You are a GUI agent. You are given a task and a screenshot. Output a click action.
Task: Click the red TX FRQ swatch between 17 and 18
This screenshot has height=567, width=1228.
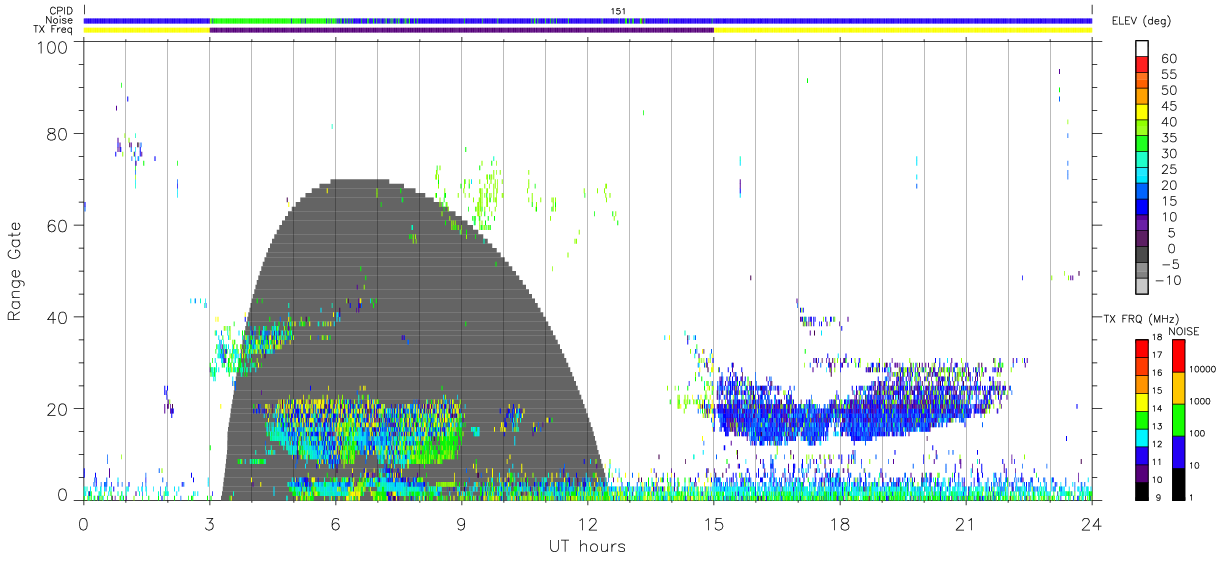1141,348
